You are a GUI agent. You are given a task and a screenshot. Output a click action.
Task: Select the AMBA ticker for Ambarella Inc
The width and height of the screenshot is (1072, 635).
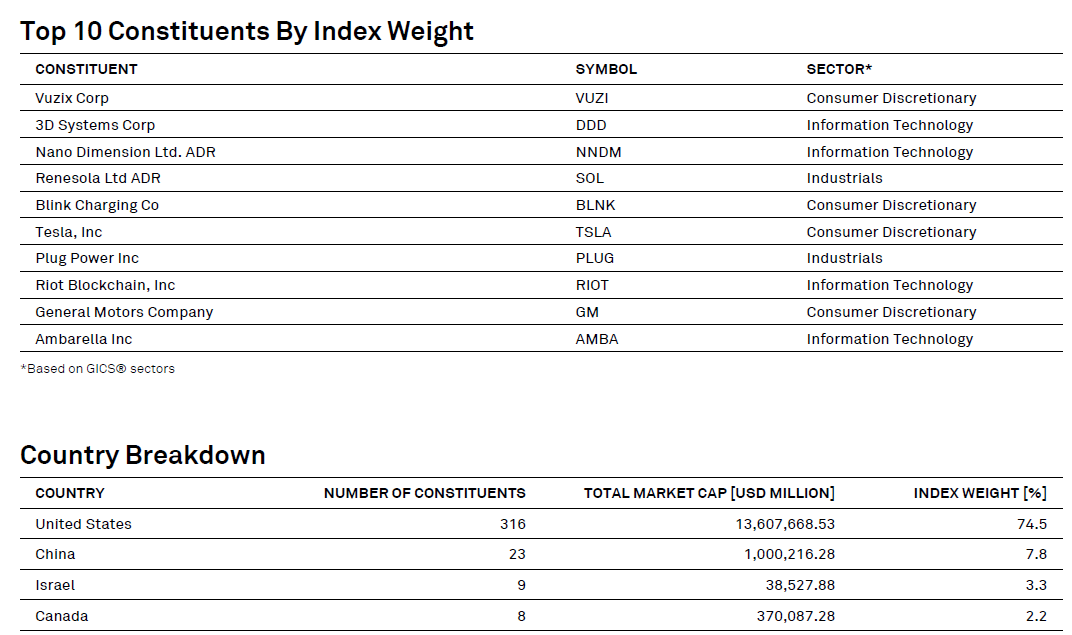594,338
